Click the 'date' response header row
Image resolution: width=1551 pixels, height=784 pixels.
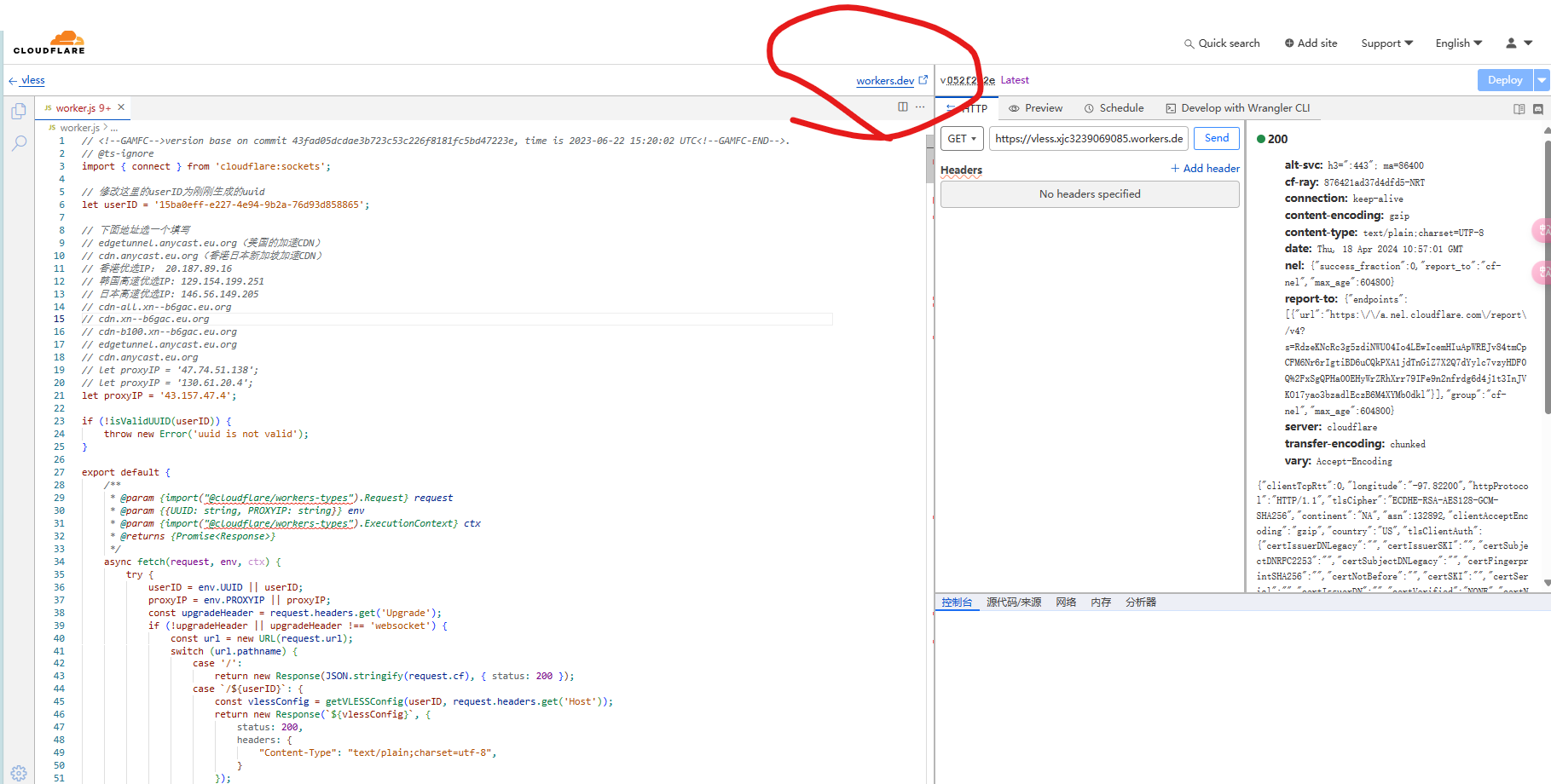click(x=1374, y=249)
